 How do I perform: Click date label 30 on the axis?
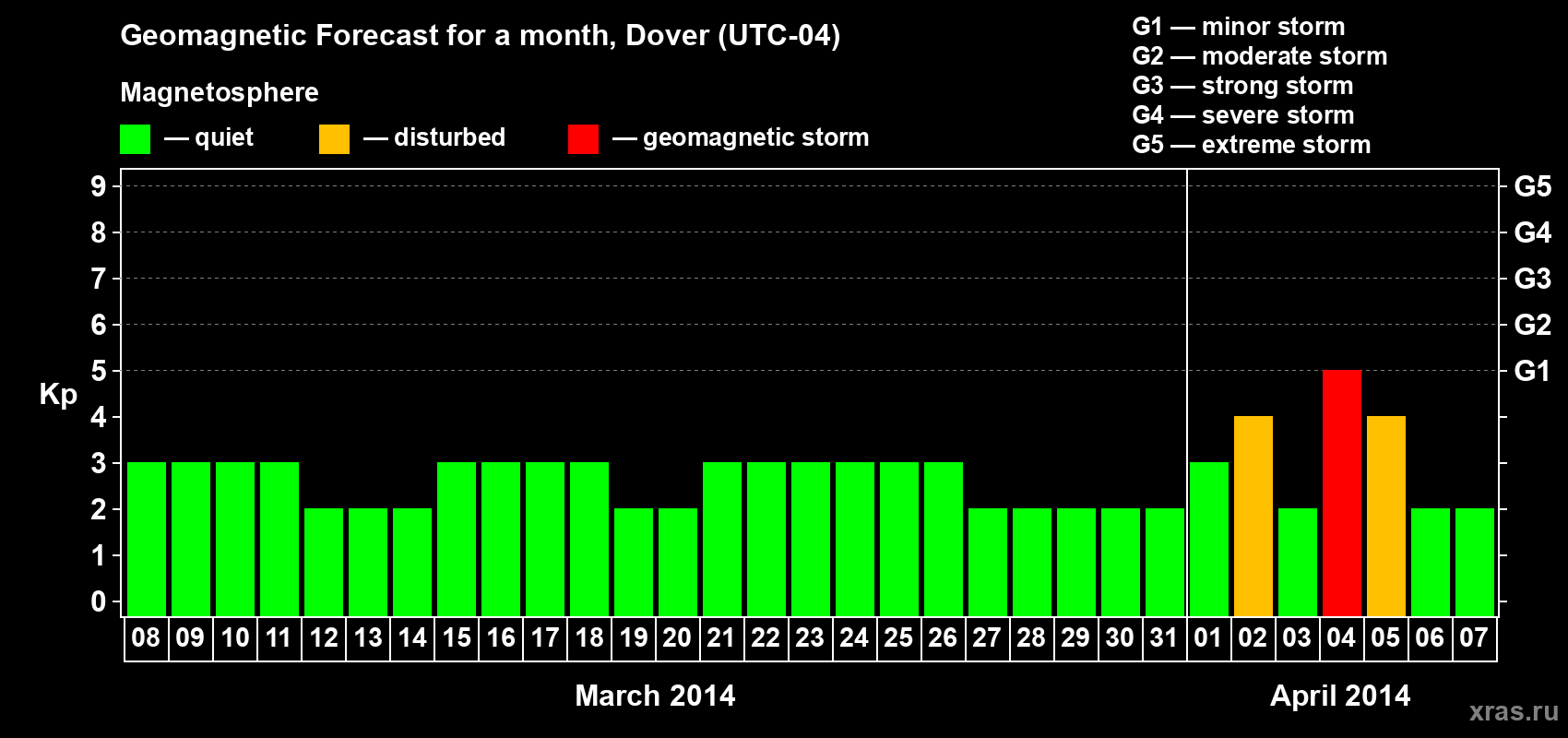click(x=1120, y=638)
